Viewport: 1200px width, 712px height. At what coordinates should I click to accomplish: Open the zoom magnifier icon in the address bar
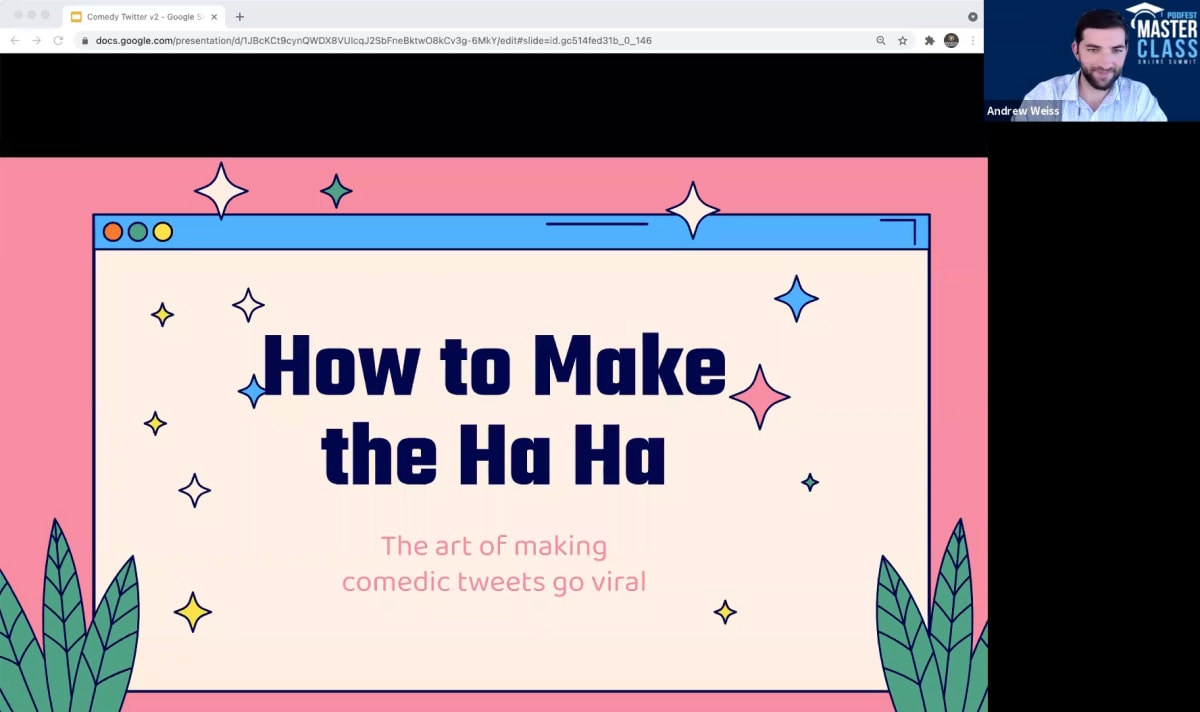point(879,41)
